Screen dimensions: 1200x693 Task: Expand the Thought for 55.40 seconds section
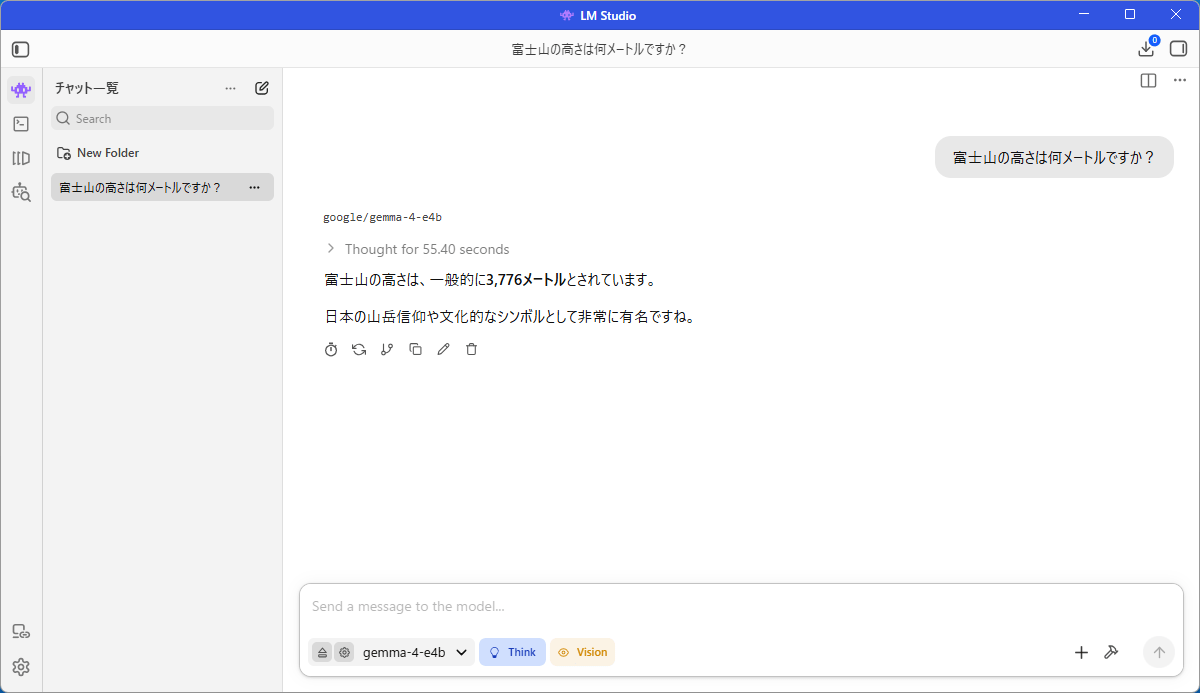418,249
